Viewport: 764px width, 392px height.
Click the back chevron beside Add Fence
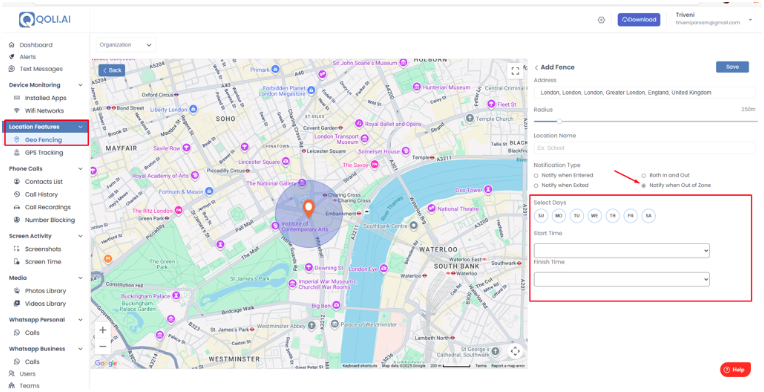pyautogui.click(x=536, y=68)
